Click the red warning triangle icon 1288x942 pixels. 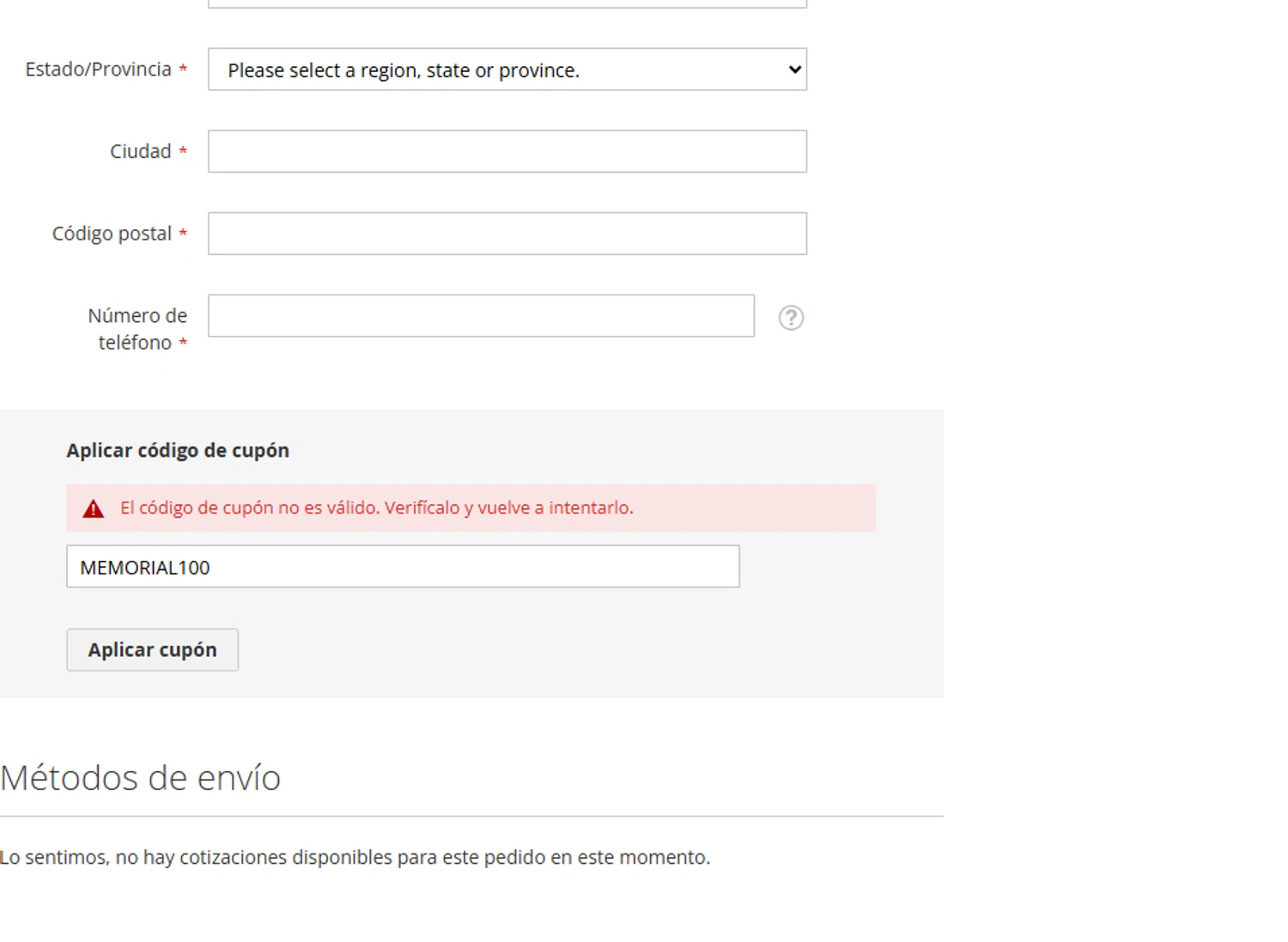(x=93, y=509)
